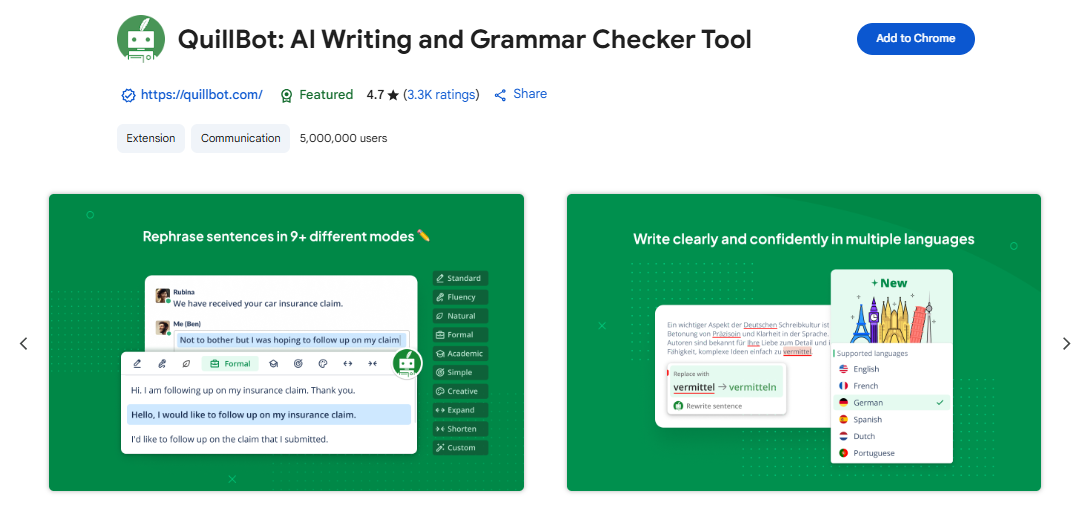The height and width of the screenshot is (512, 1091).
Task: Click the Featured badge icon
Action: 287,96
